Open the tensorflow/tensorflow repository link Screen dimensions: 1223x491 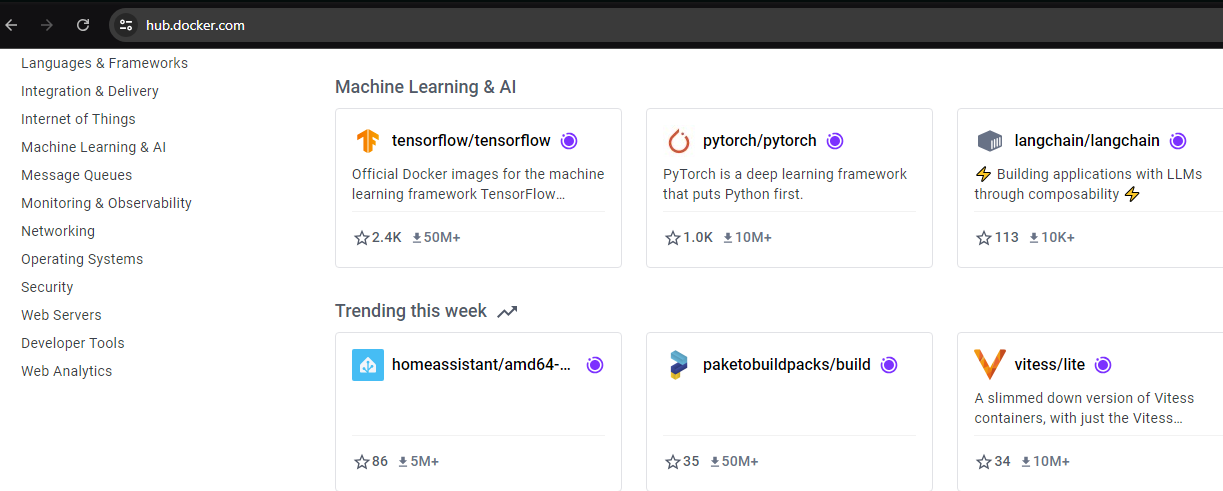click(471, 141)
